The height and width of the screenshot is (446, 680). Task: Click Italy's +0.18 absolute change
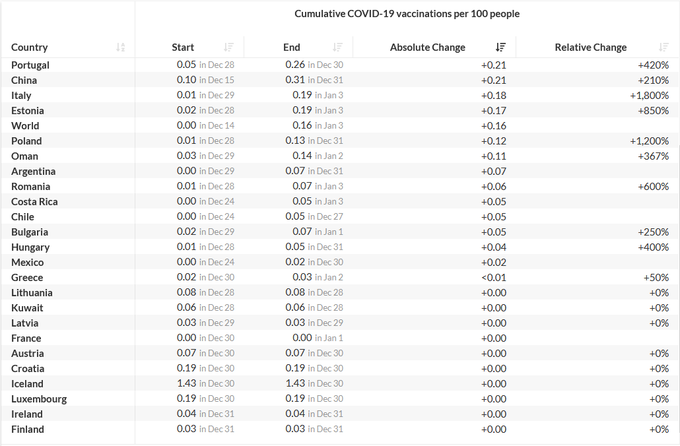tap(494, 95)
